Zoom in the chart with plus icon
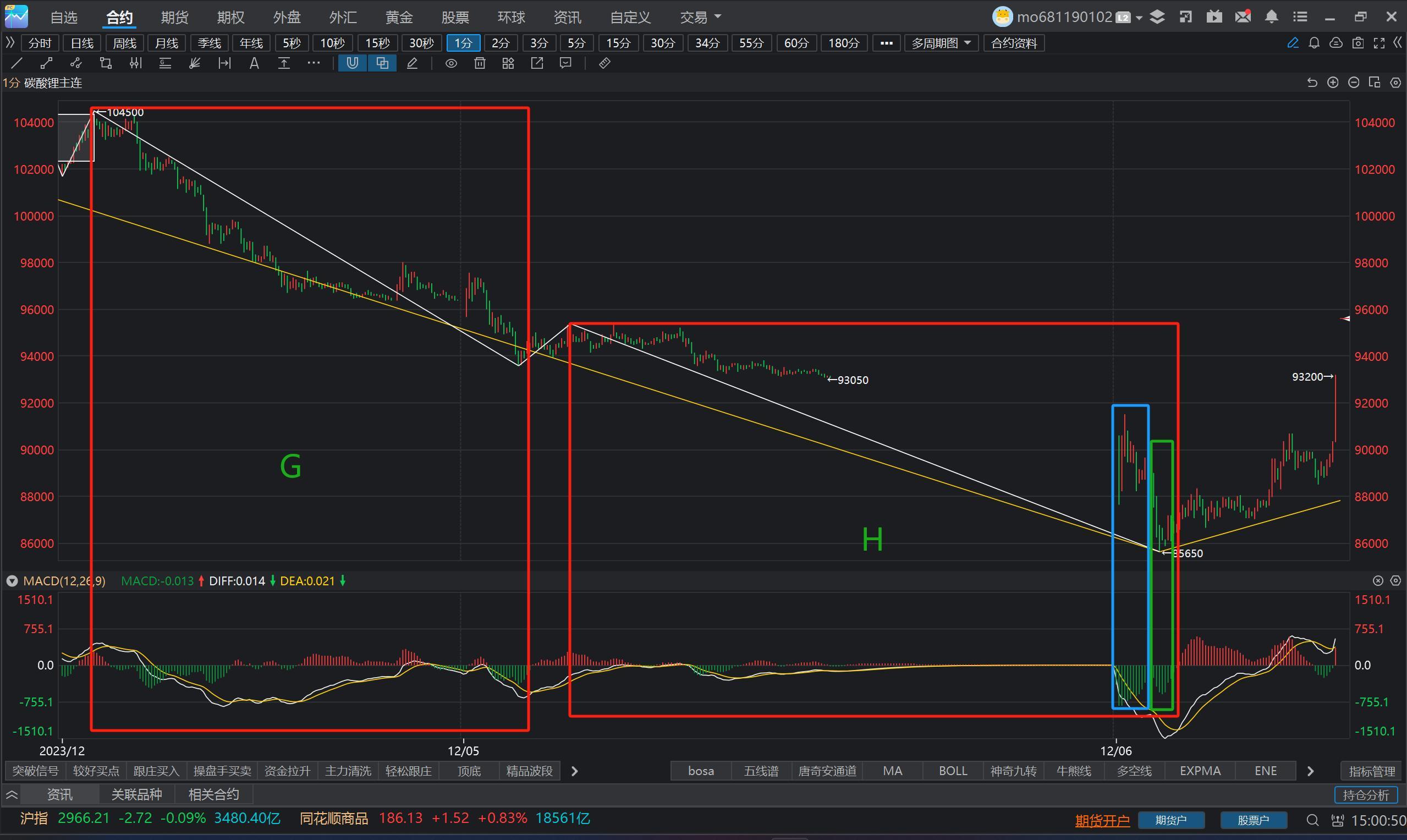This screenshot has height=840, width=1407. pyautogui.click(x=1333, y=83)
